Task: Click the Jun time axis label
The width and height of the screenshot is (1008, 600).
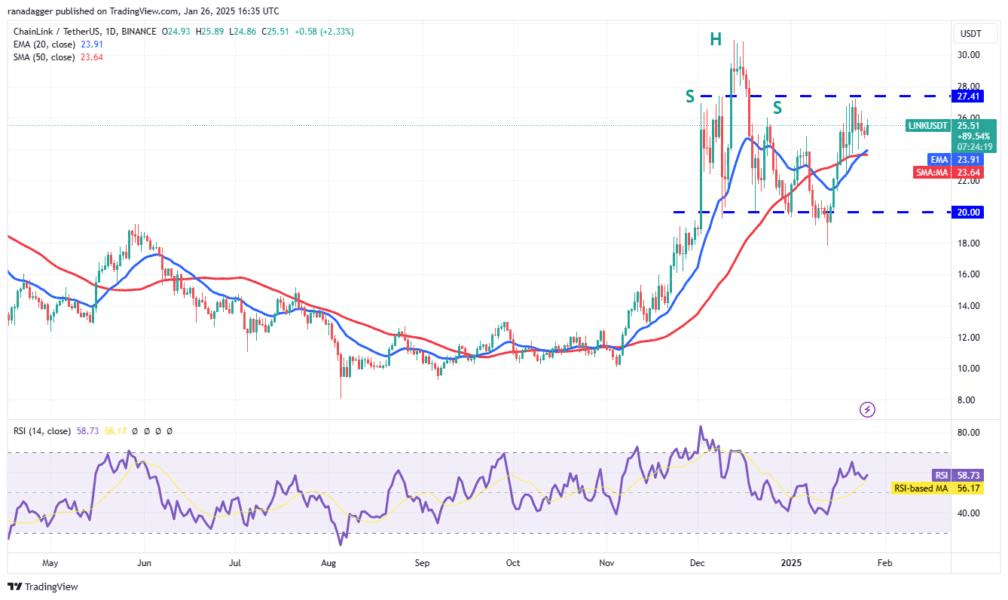Action: coord(144,563)
